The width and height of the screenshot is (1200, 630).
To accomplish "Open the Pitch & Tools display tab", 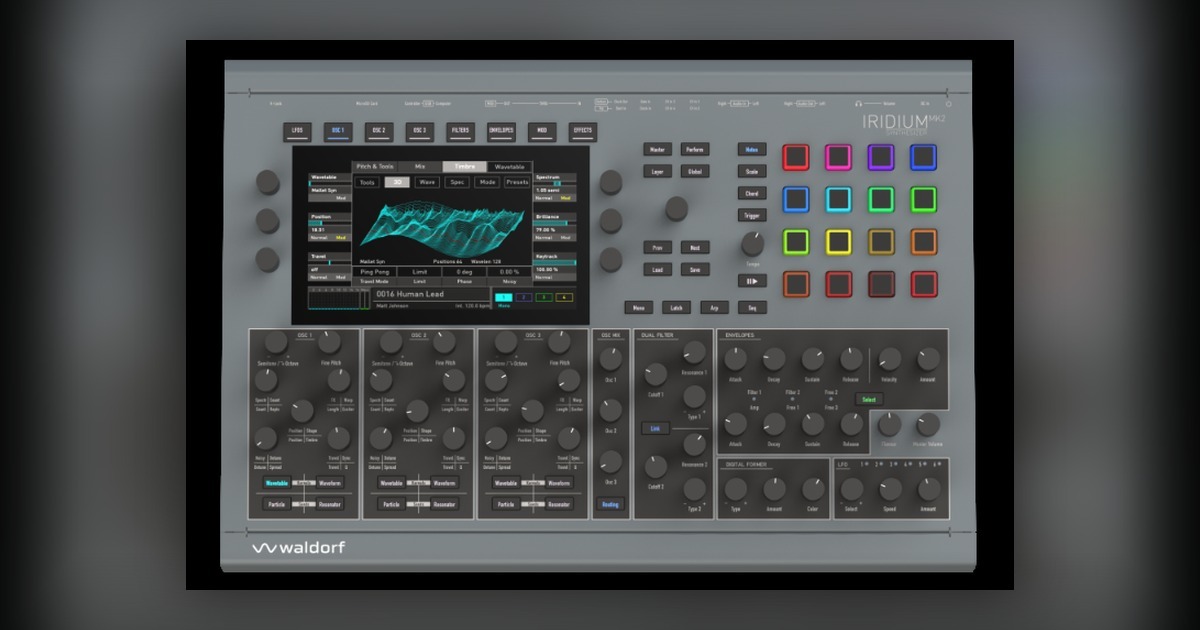I will (375, 166).
